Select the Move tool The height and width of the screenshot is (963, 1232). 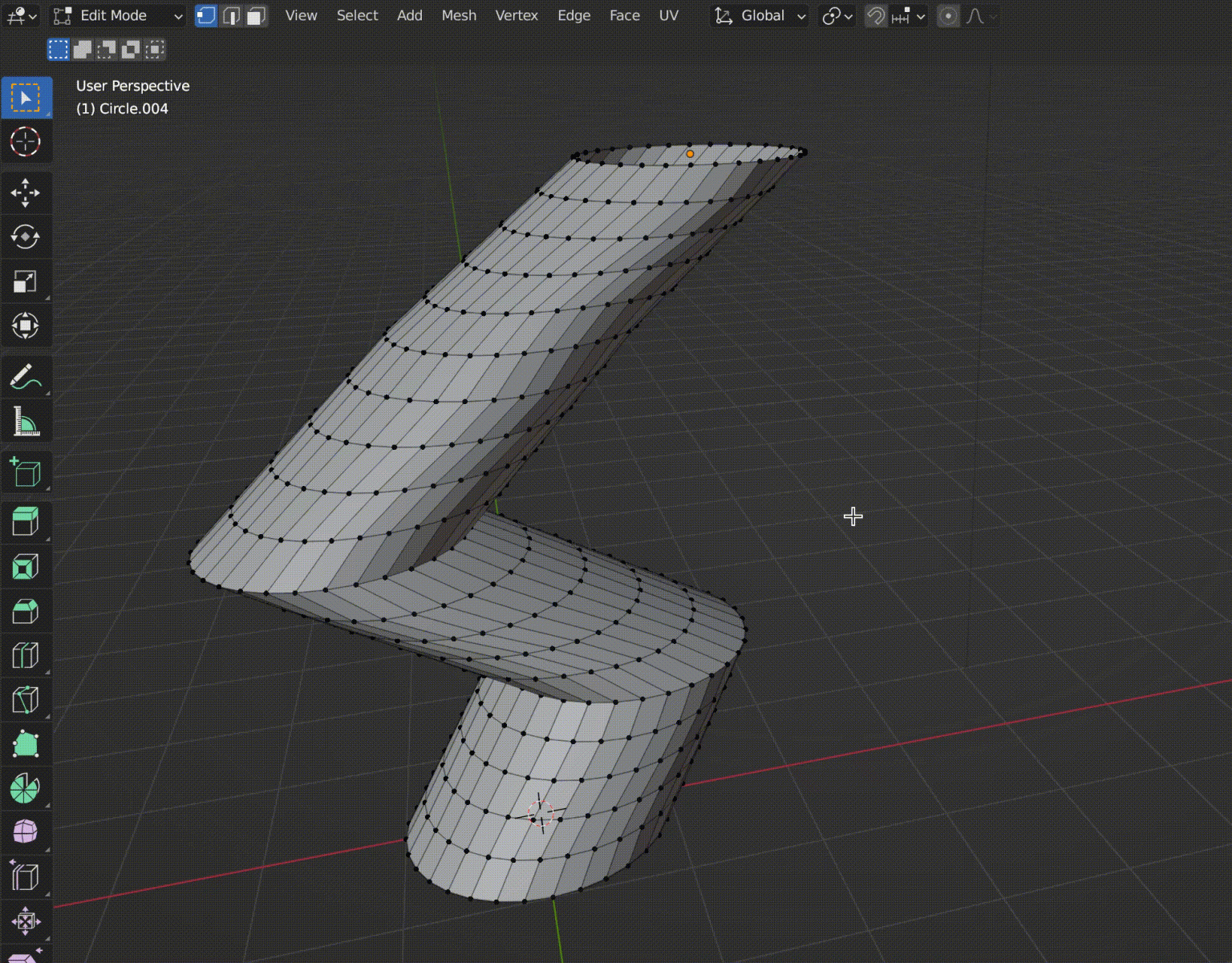point(26,192)
